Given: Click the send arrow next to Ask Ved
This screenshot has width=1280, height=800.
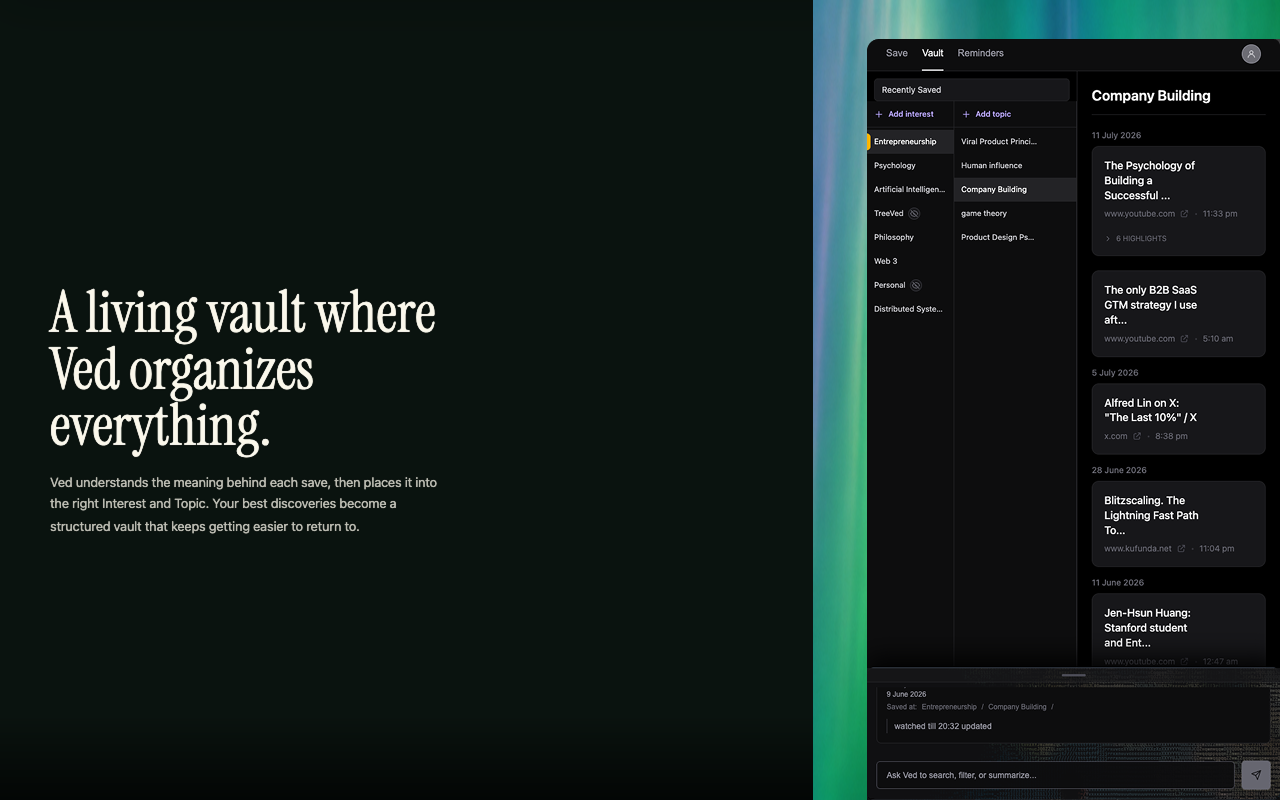Looking at the screenshot, I should click(1256, 775).
